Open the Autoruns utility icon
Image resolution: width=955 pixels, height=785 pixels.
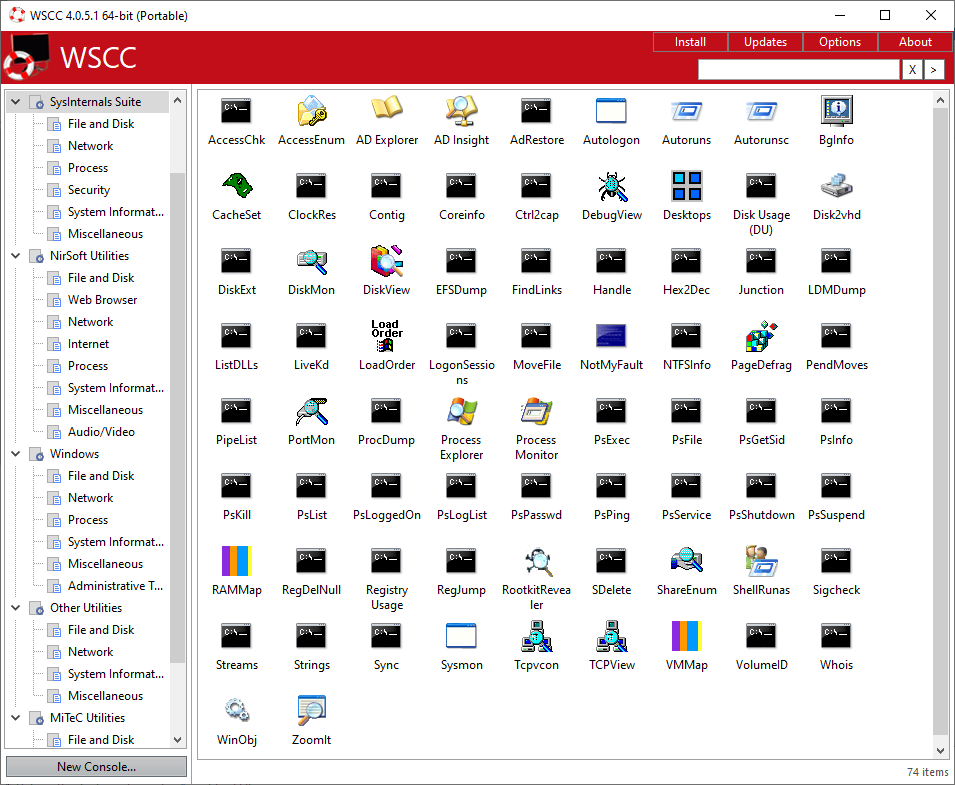pyautogui.click(x=686, y=111)
